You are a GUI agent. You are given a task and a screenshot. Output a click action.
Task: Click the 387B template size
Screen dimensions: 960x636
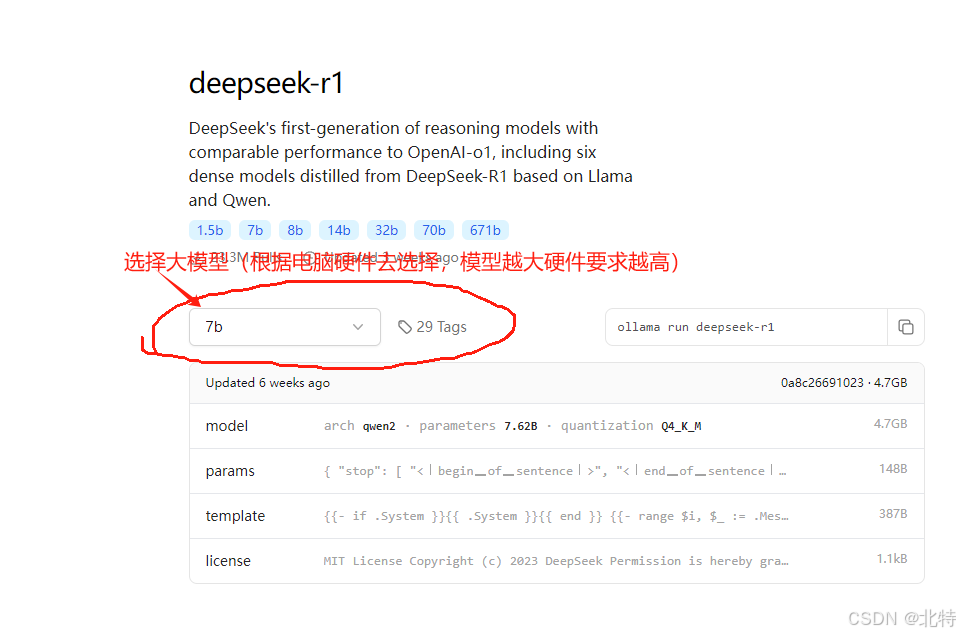pyautogui.click(x=893, y=514)
